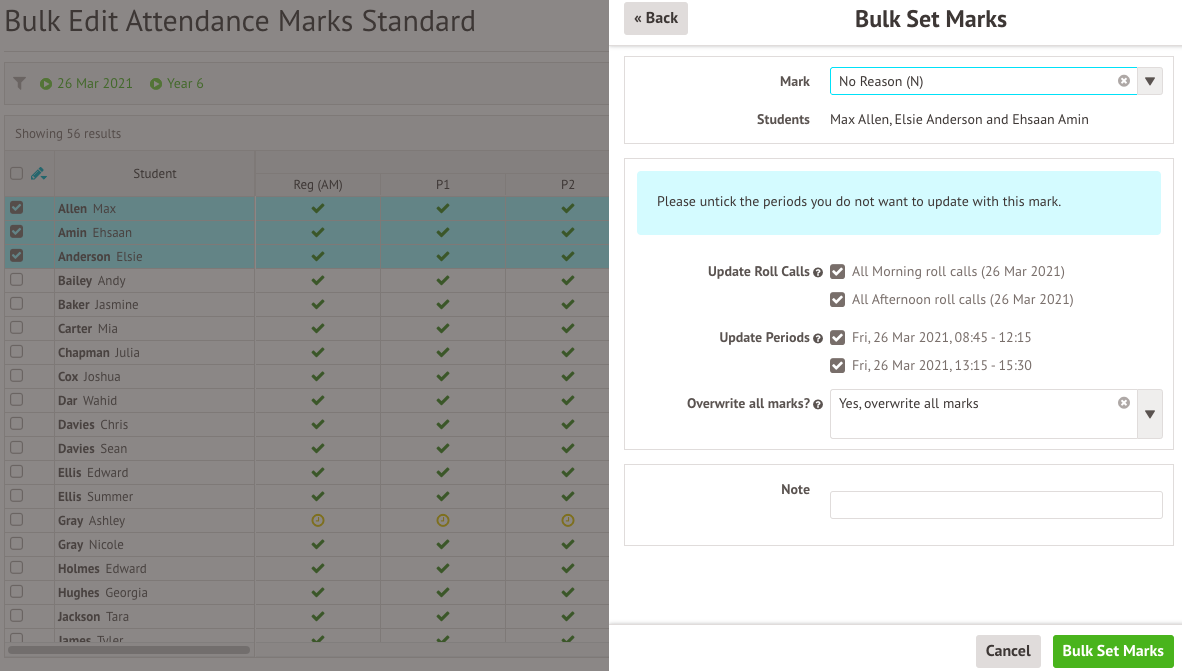Click Baker Jasmine's P2 present tick
This screenshot has height=671, width=1182.
click(x=568, y=305)
